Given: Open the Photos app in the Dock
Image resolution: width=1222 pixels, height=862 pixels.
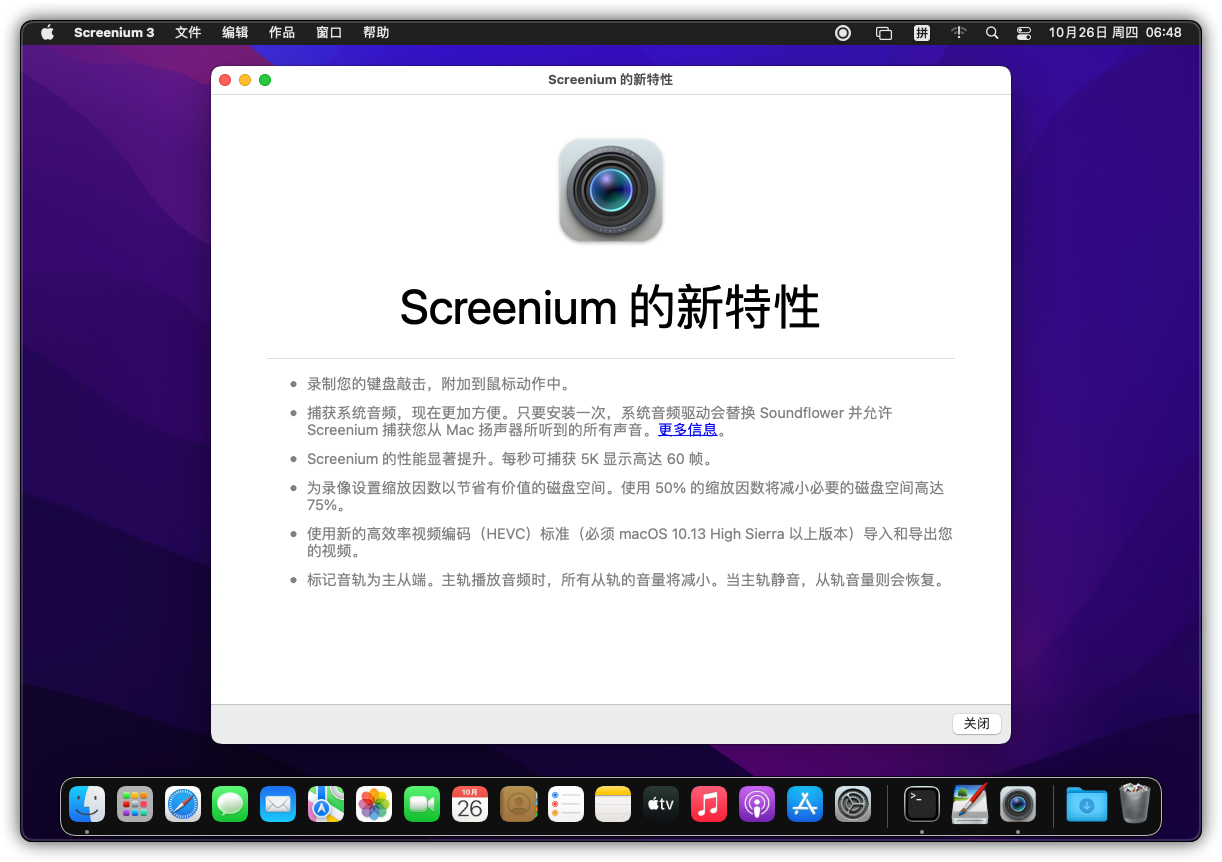Looking at the screenshot, I should (x=374, y=803).
